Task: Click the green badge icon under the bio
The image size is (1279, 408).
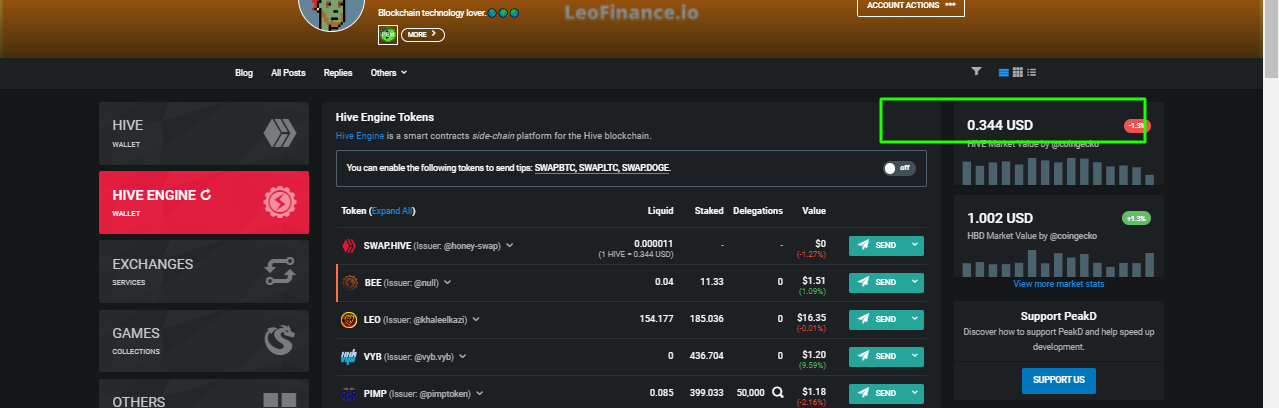Action: (x=388, y=35)
